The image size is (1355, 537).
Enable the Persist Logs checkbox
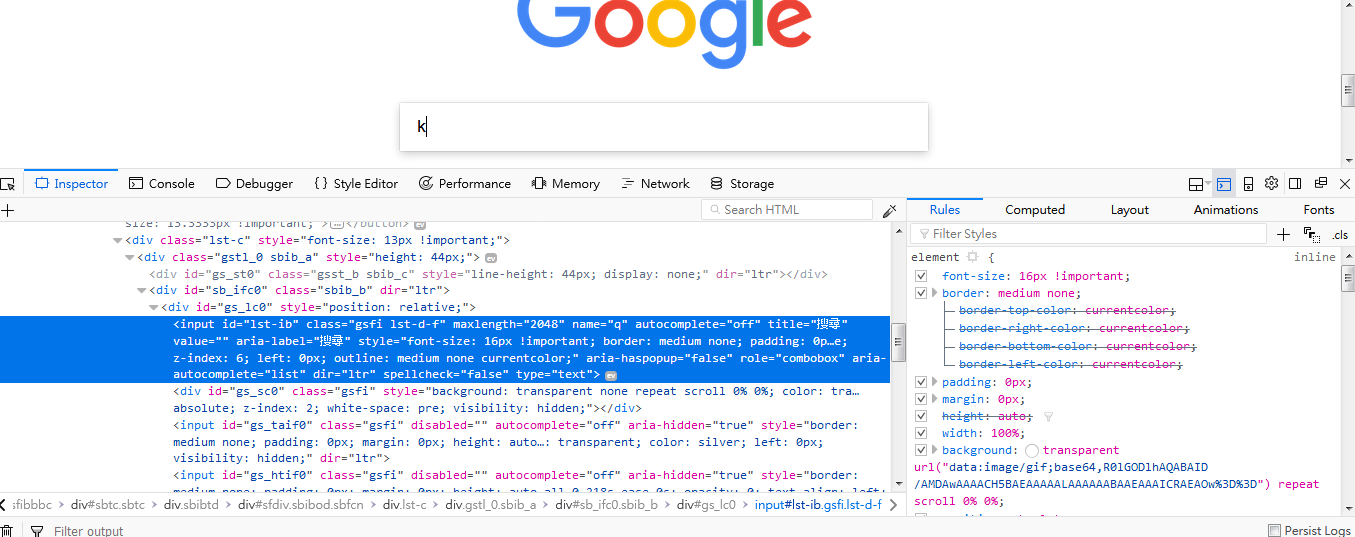pyautogui.click(x=1274, y=531)
